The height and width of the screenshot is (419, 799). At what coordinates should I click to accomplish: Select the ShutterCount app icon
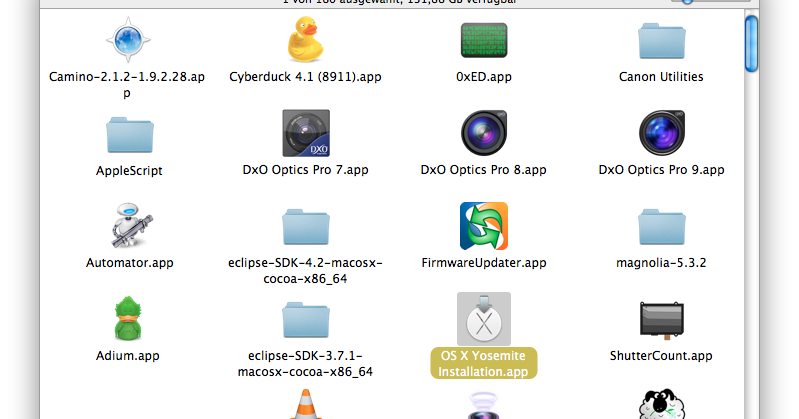661,321
